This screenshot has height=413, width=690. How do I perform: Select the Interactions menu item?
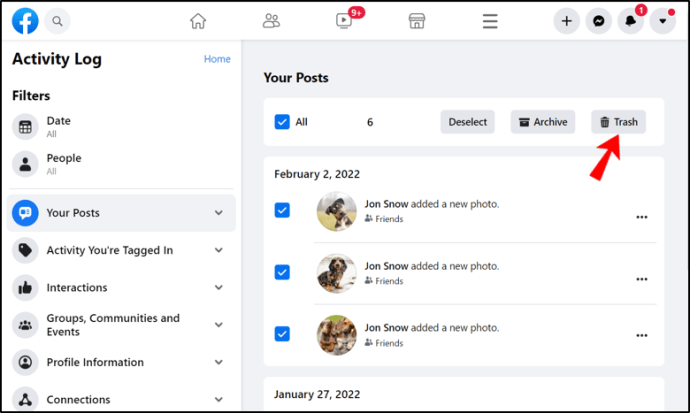pos(121,288)
